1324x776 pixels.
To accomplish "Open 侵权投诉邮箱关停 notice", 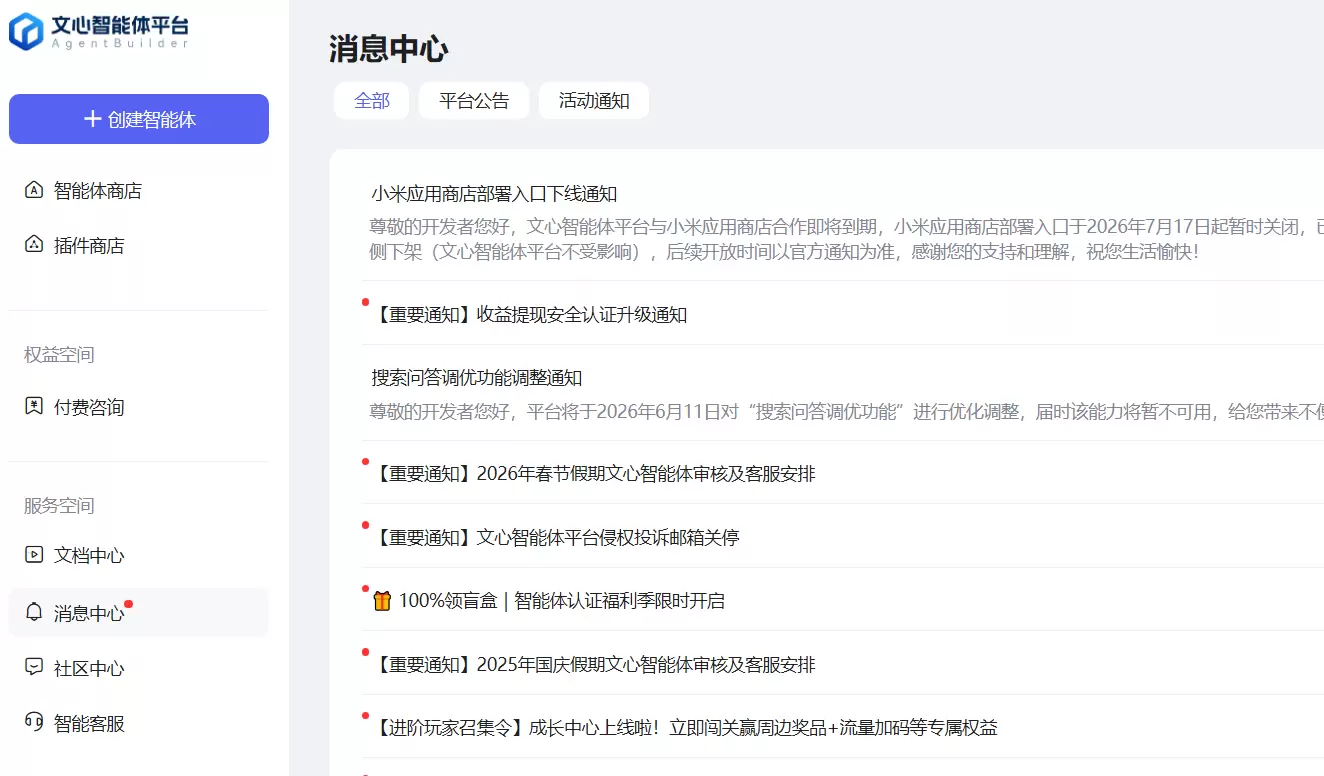I will [556, 537].
